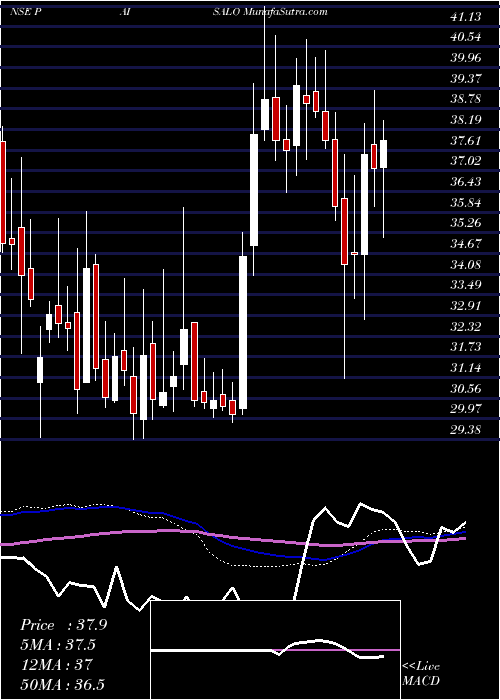500x700 pixels.
Task: Click the tallest white breakout candle body
Action: click(x=243, y=333)
